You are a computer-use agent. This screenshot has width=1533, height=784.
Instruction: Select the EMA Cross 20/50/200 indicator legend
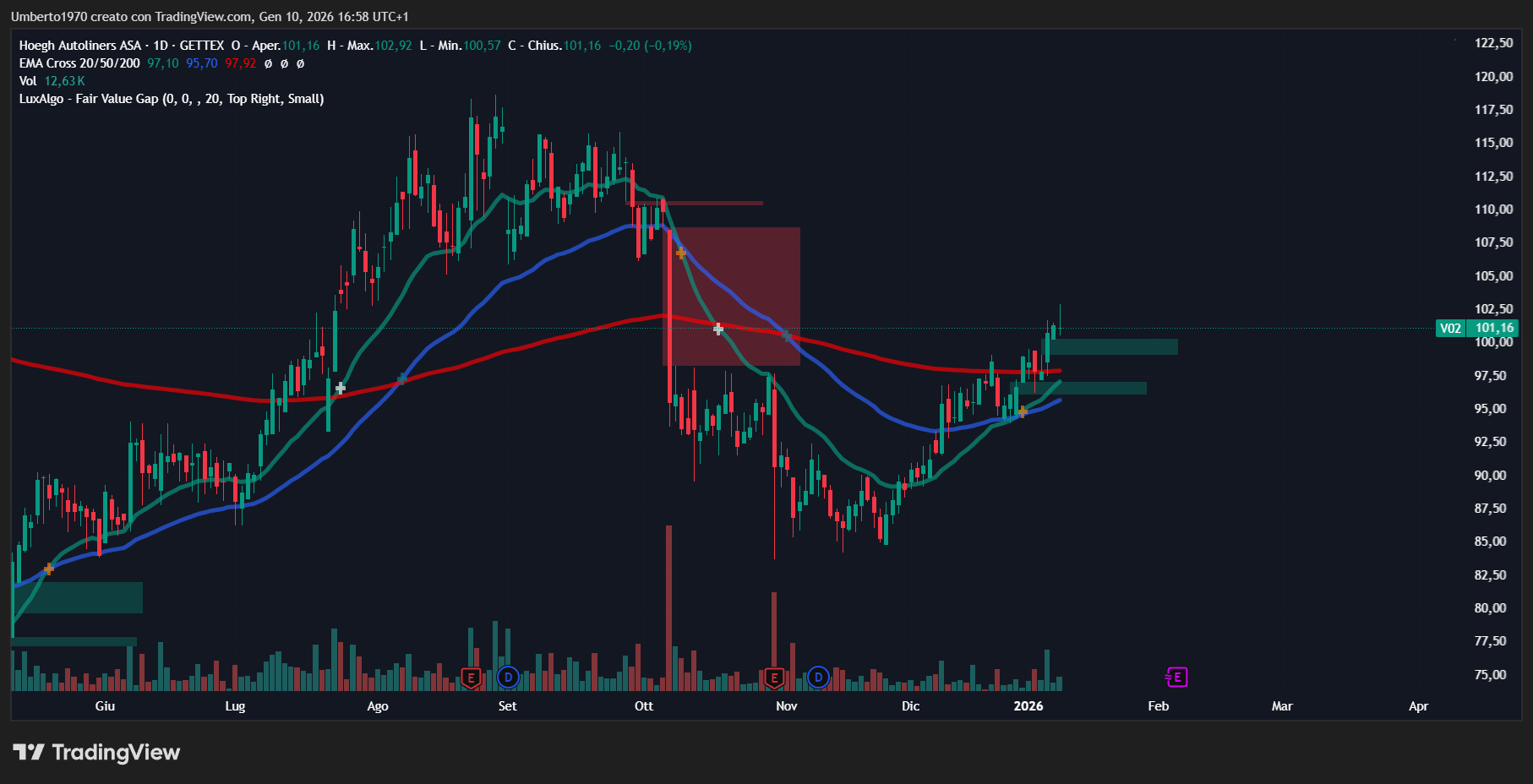point(79,63)
